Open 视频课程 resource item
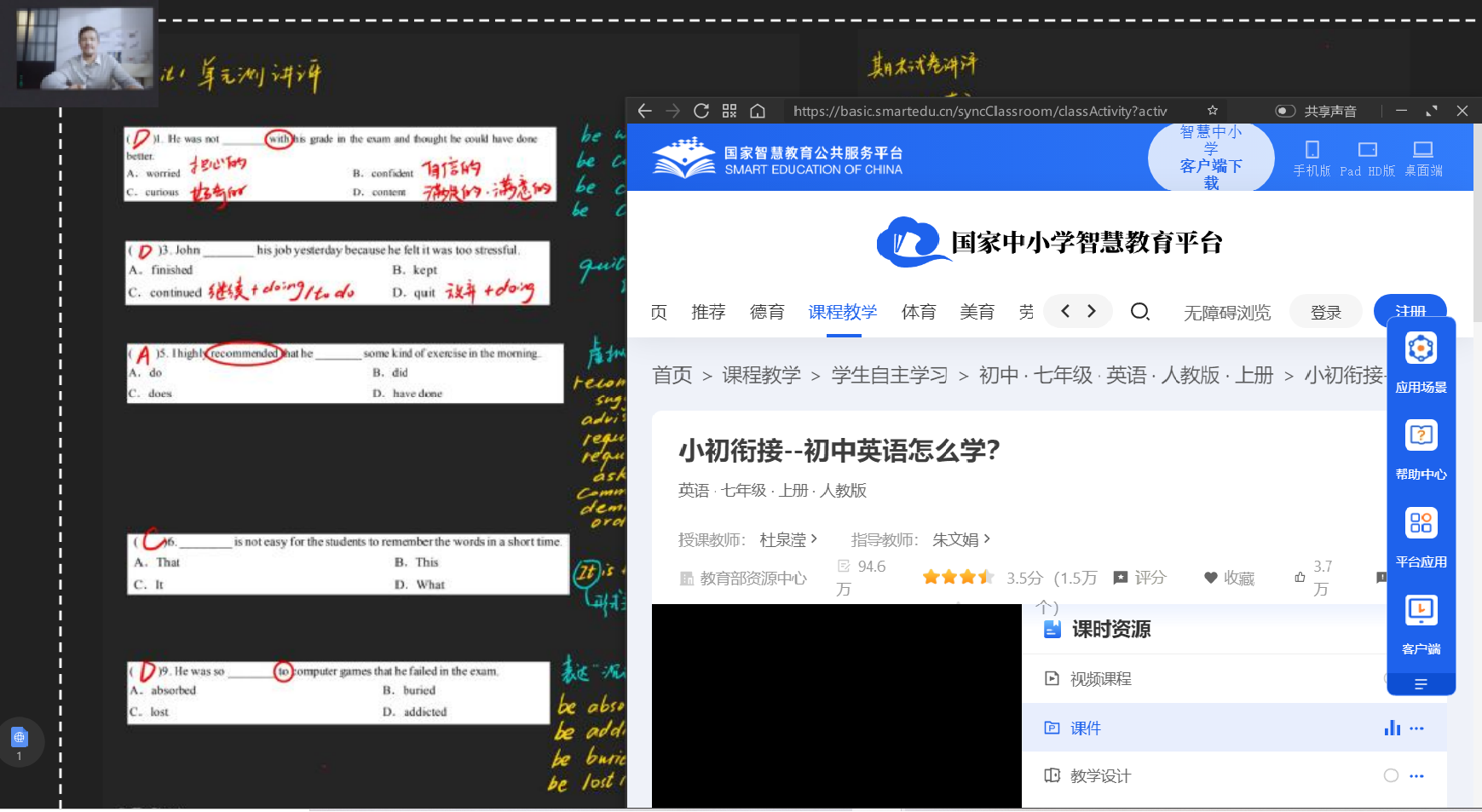1482x812 pixels. [x=1100, y=679]
